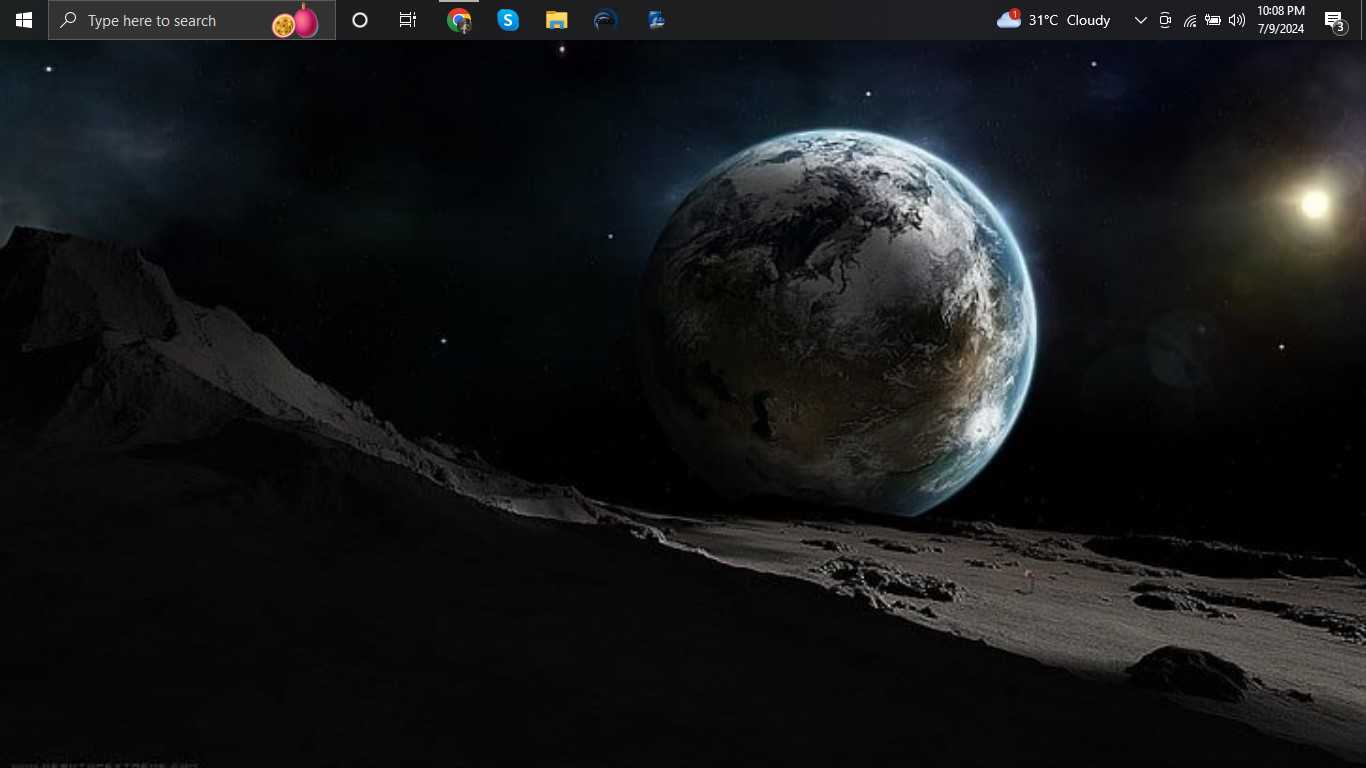The image size is (1366, 768).
Task: Open the passion fruit search highlight
Action: point(296,21)
